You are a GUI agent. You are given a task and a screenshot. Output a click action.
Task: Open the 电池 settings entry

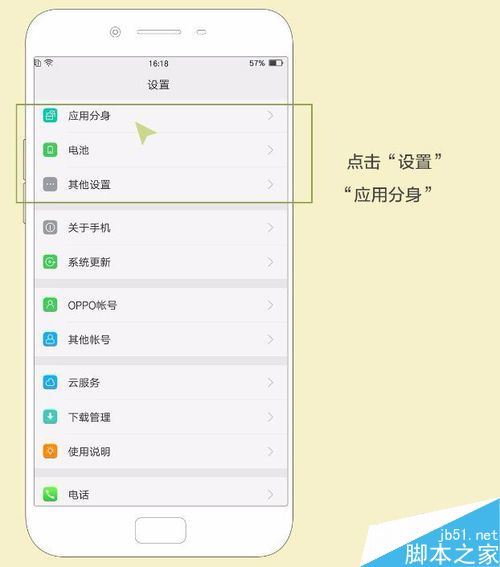click(161, 150)
